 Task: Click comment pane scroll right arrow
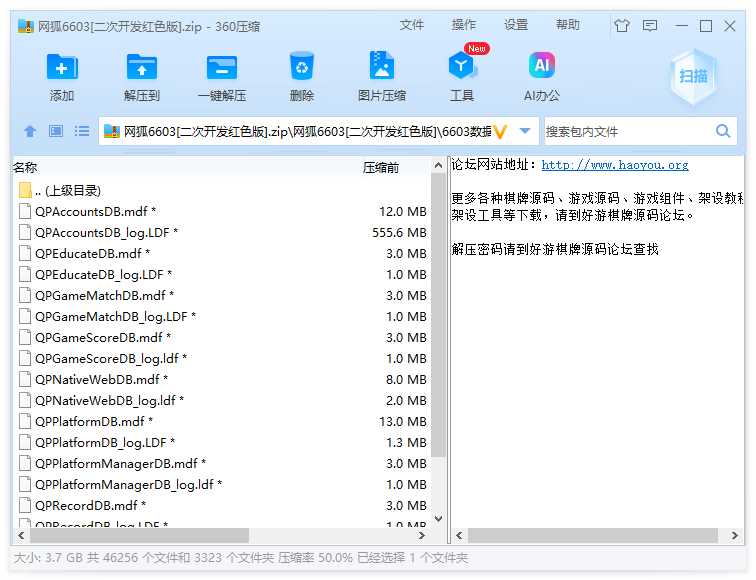(734, 535)
